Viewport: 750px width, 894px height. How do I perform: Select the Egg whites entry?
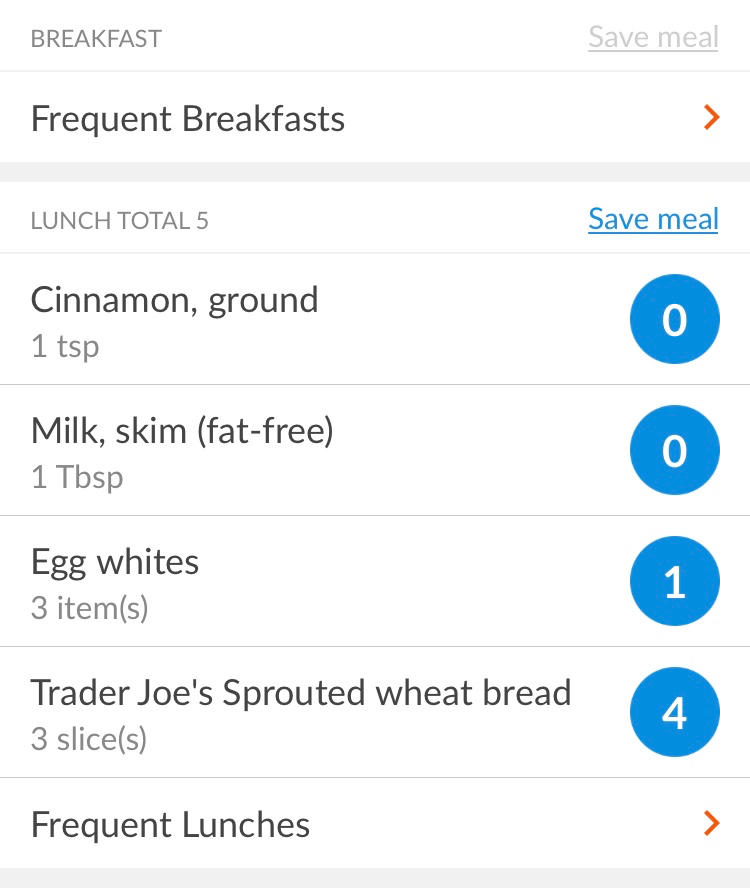point(375,582)
